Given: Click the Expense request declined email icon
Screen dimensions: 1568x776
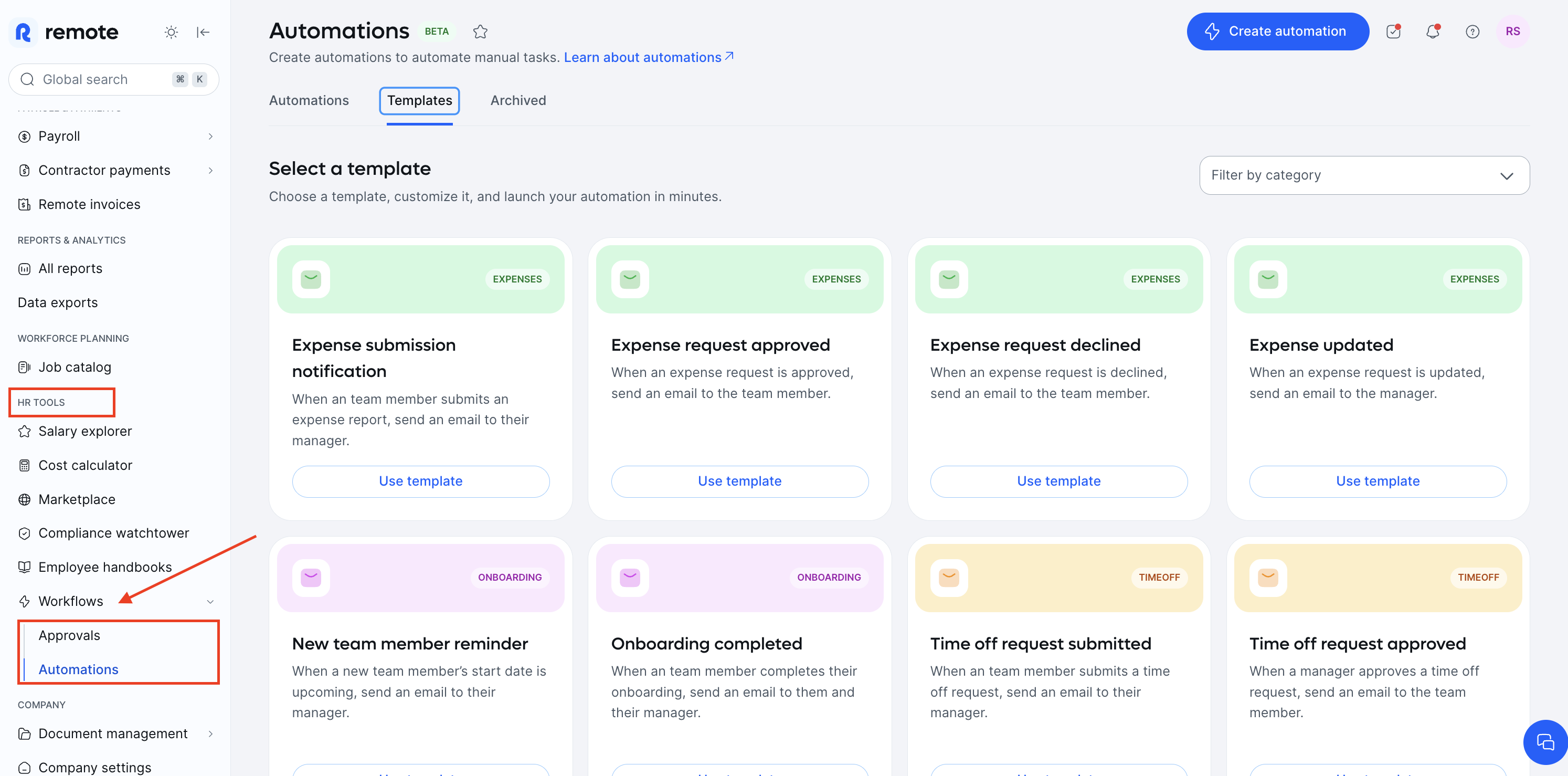Looking at the screenshot, I should pyautogui.click(x=949, y=279).
